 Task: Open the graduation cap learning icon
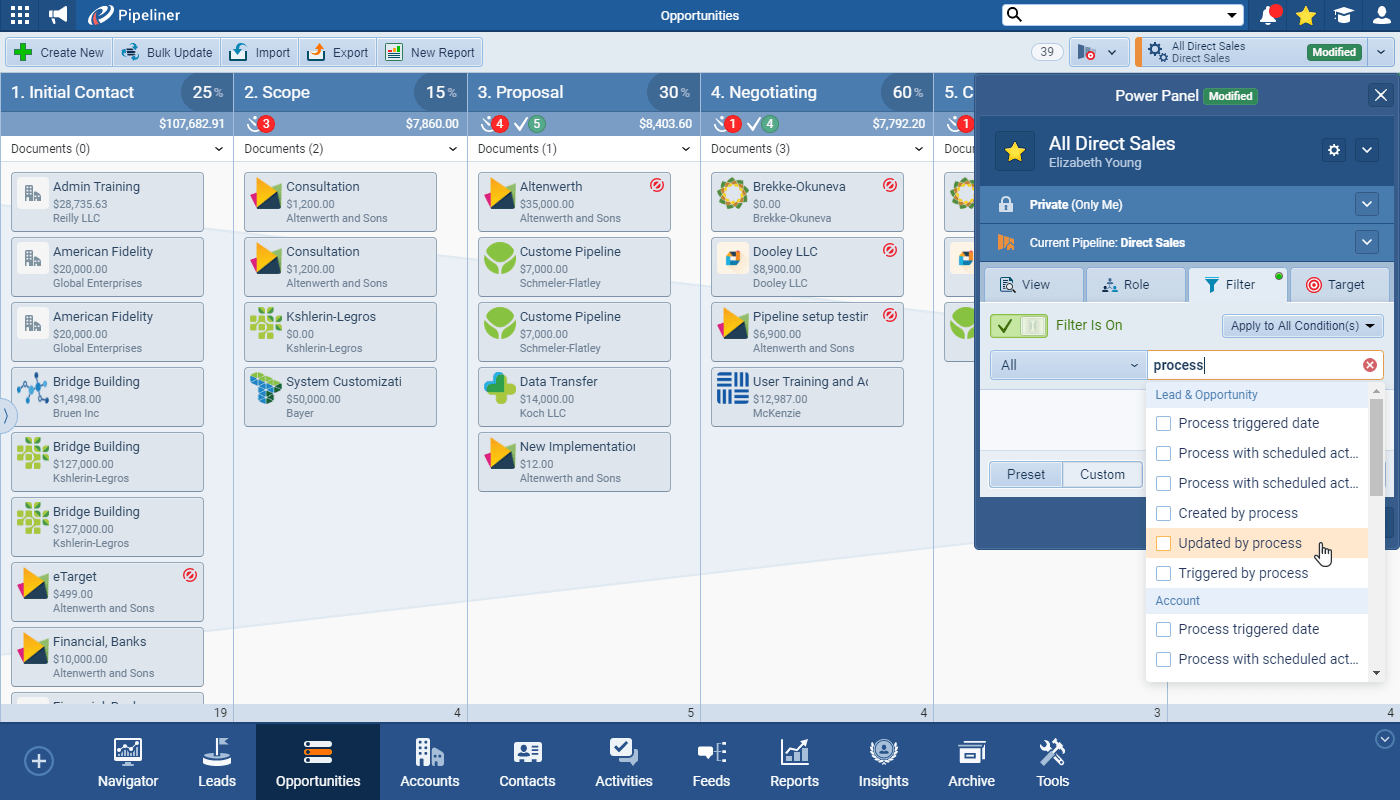click(1342, 15)
